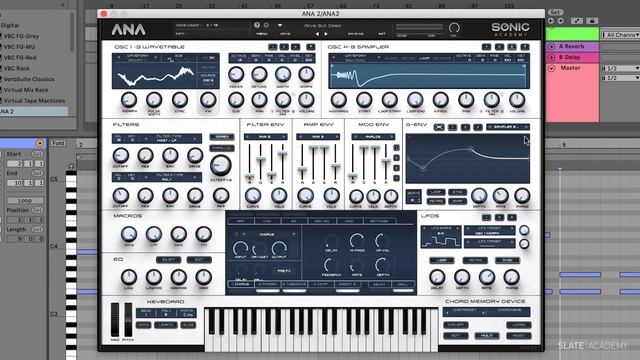Click the Fold button in Ableton piano roll
640x360 pixels.
click(58, 143)
